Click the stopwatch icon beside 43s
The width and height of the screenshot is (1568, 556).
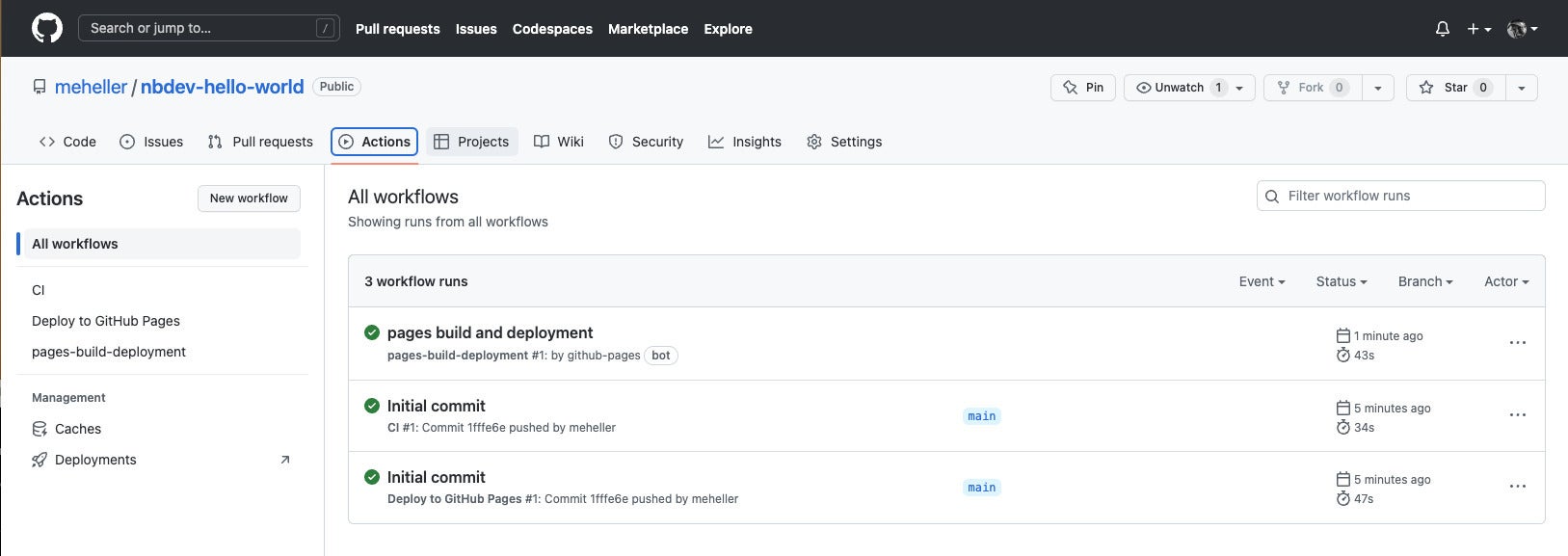(1343, 355)
